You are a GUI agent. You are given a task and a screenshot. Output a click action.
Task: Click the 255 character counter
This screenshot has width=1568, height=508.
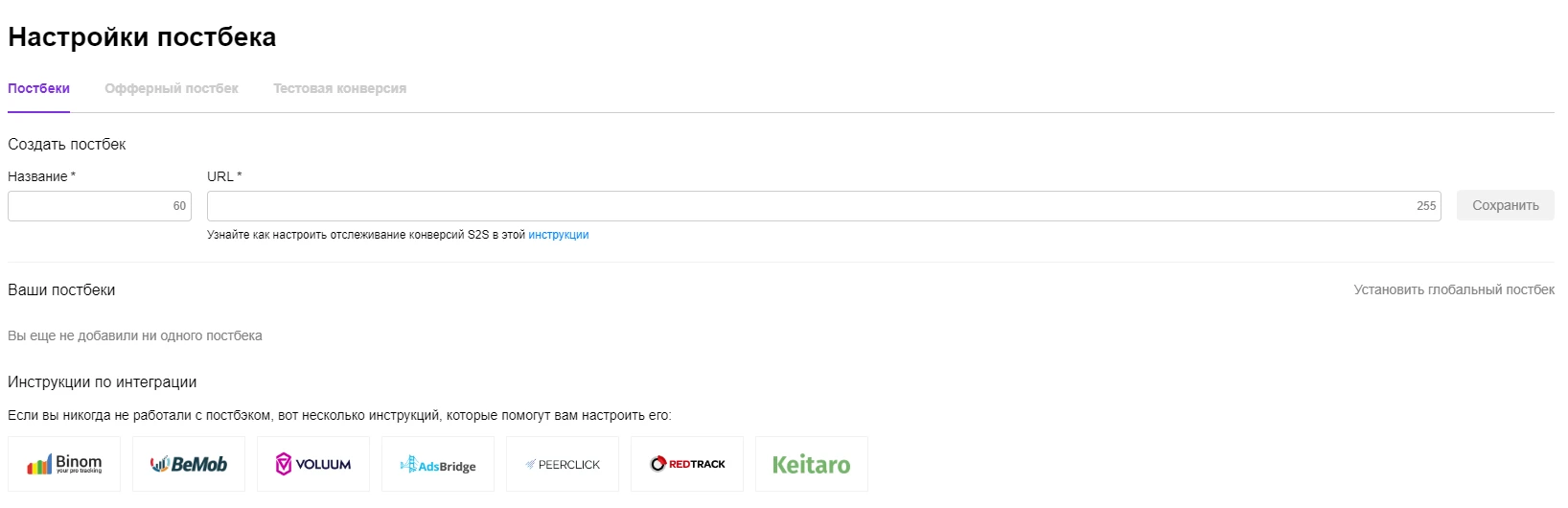(1426, 206)
